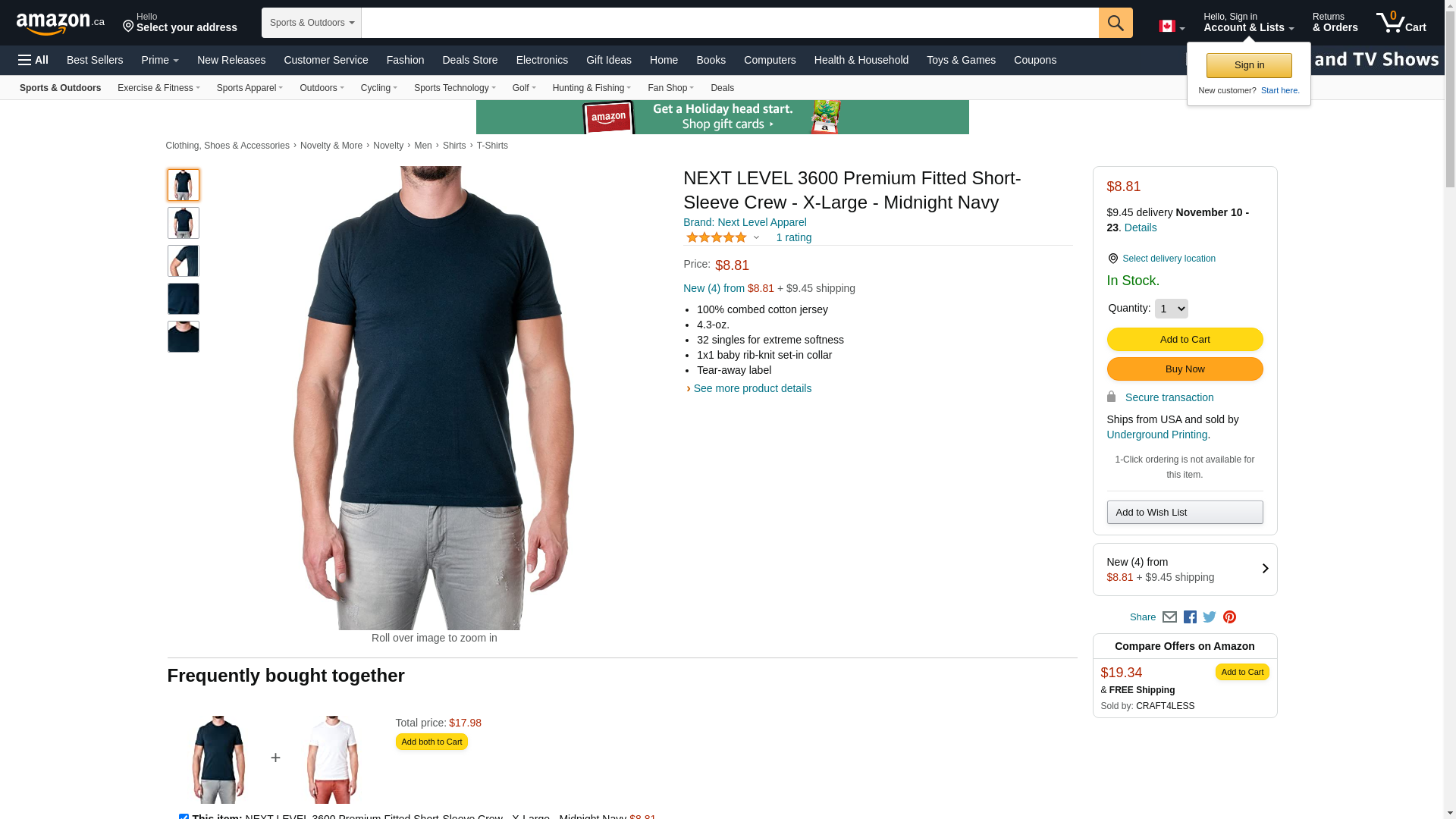Open the All hamburger menu
Image resolution: width=1456 pixels, height=819 pixels.
(33, 60)
